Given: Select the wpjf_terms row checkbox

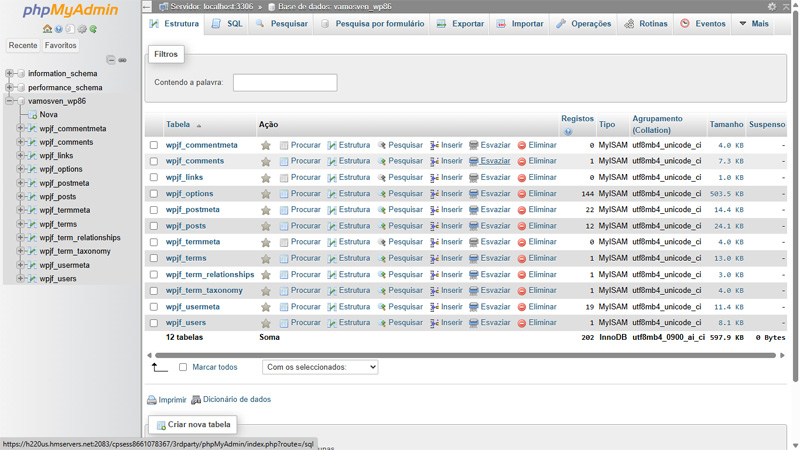Looking at the screenshot, I should coord(154,258).
